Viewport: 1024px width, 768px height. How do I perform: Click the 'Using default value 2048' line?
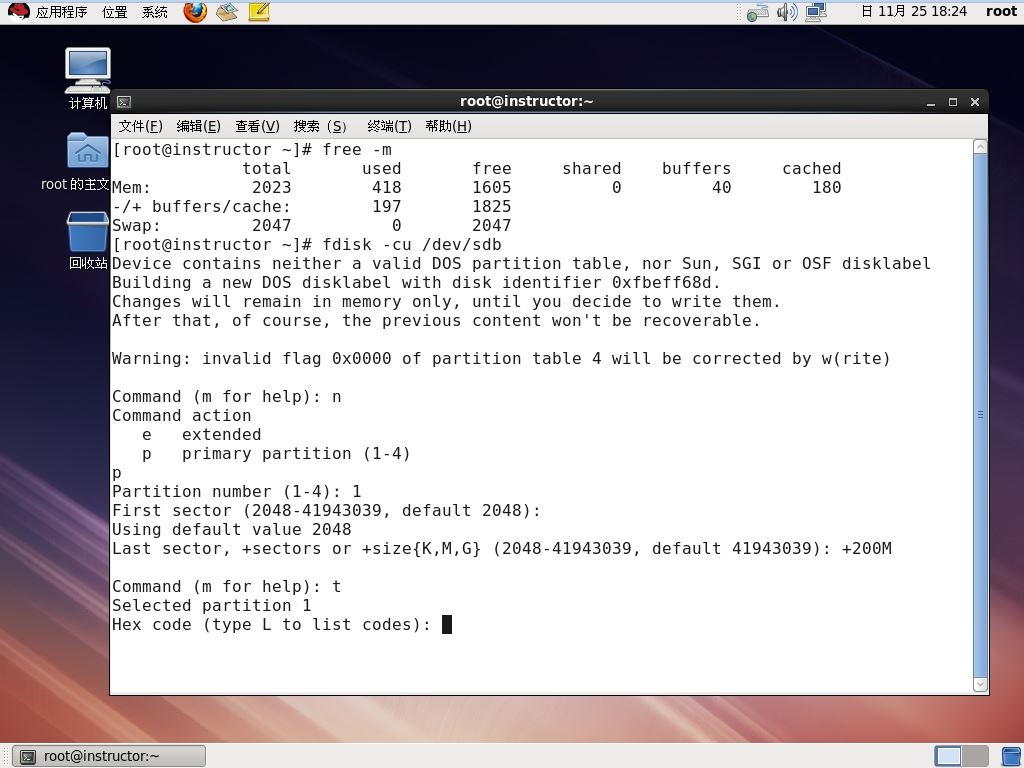point(232,530)
